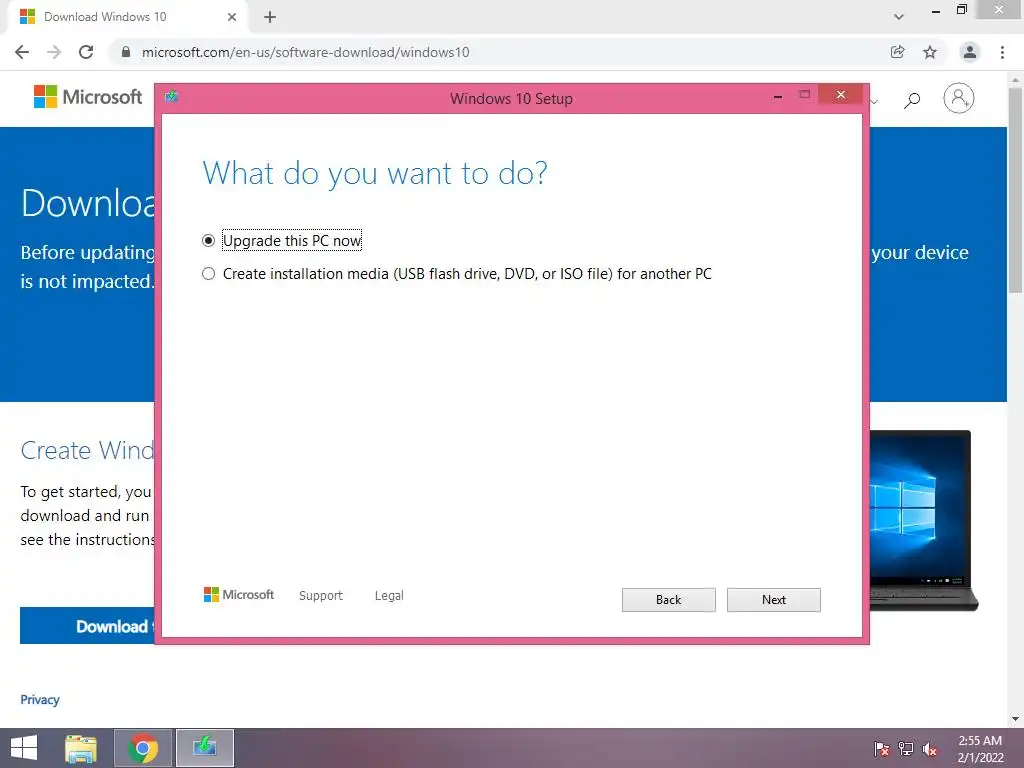Click the address bar URL field
Screen dimensions: 1024x768
click(306, 52)
